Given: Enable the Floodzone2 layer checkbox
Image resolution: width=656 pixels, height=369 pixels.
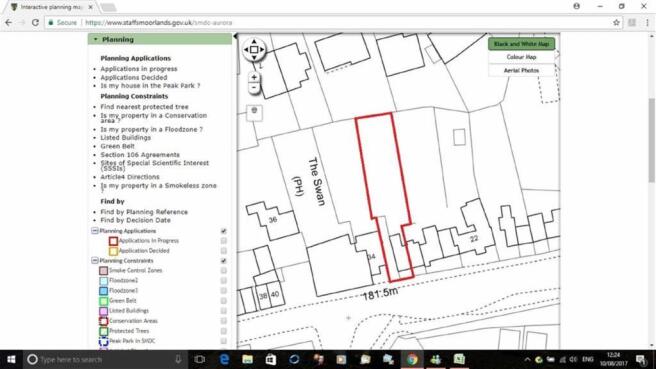Looking at the screenshot, I should (223, 280).
